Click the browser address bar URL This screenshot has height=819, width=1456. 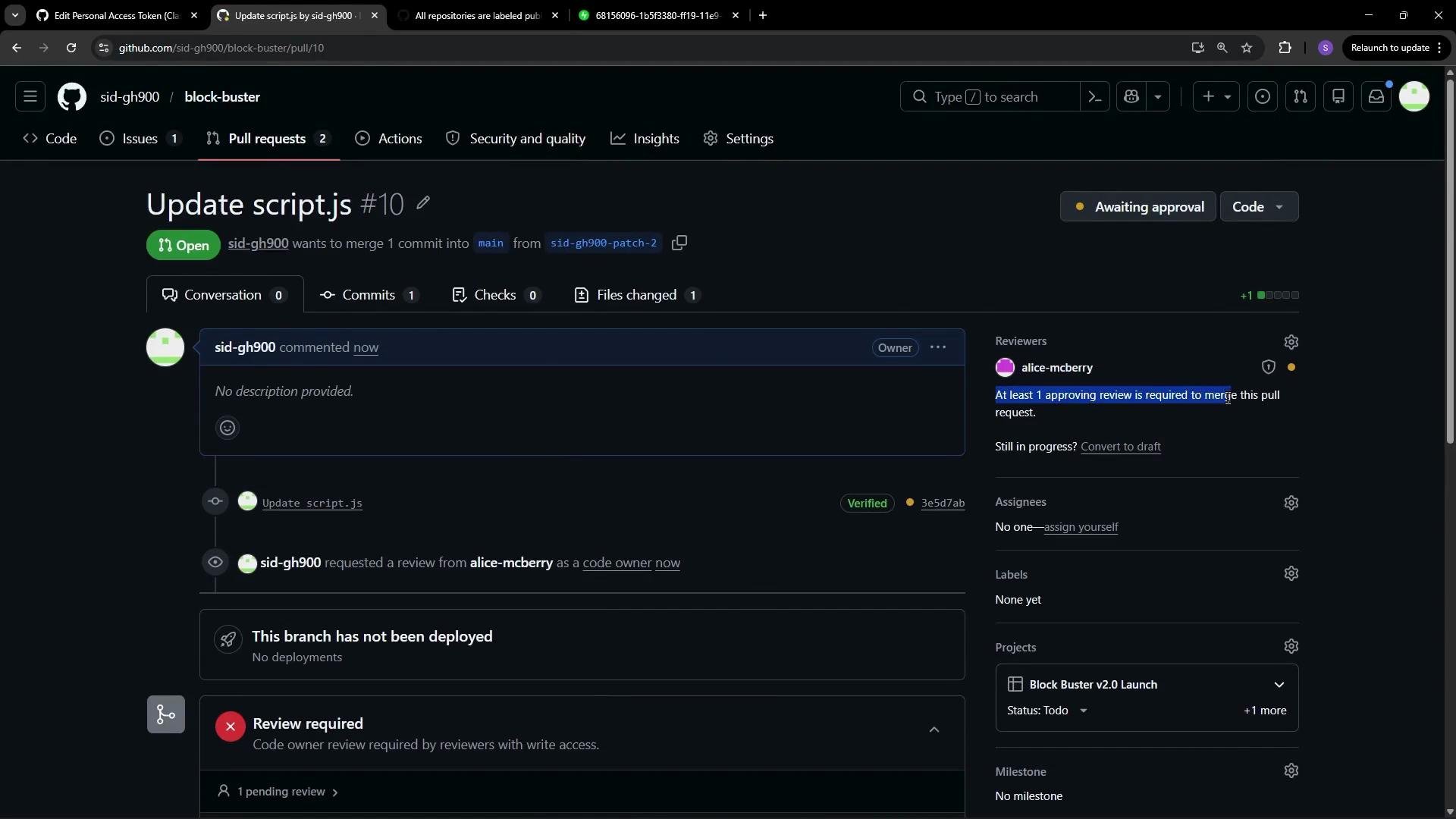(x=221, y=48)
